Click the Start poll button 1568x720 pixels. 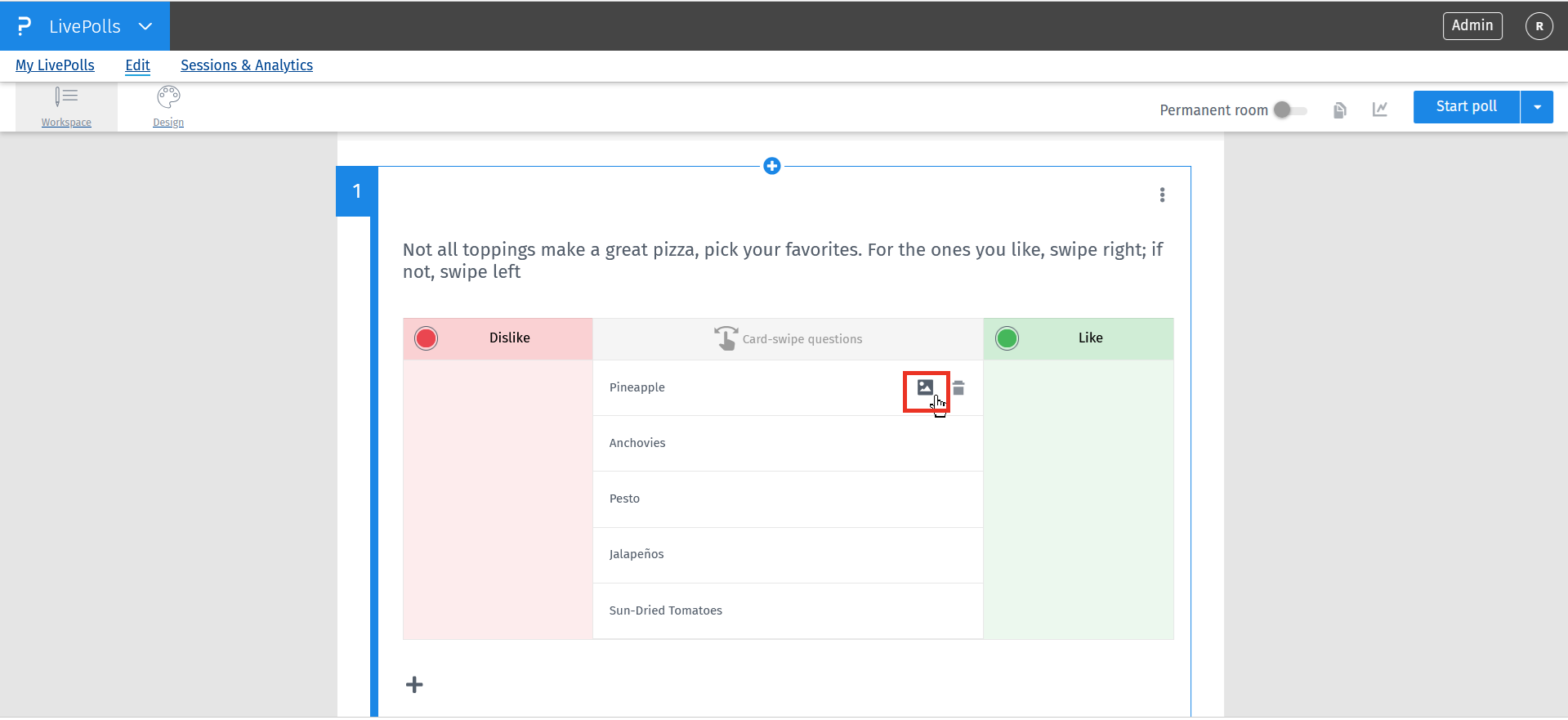[x=1466, y=107]
